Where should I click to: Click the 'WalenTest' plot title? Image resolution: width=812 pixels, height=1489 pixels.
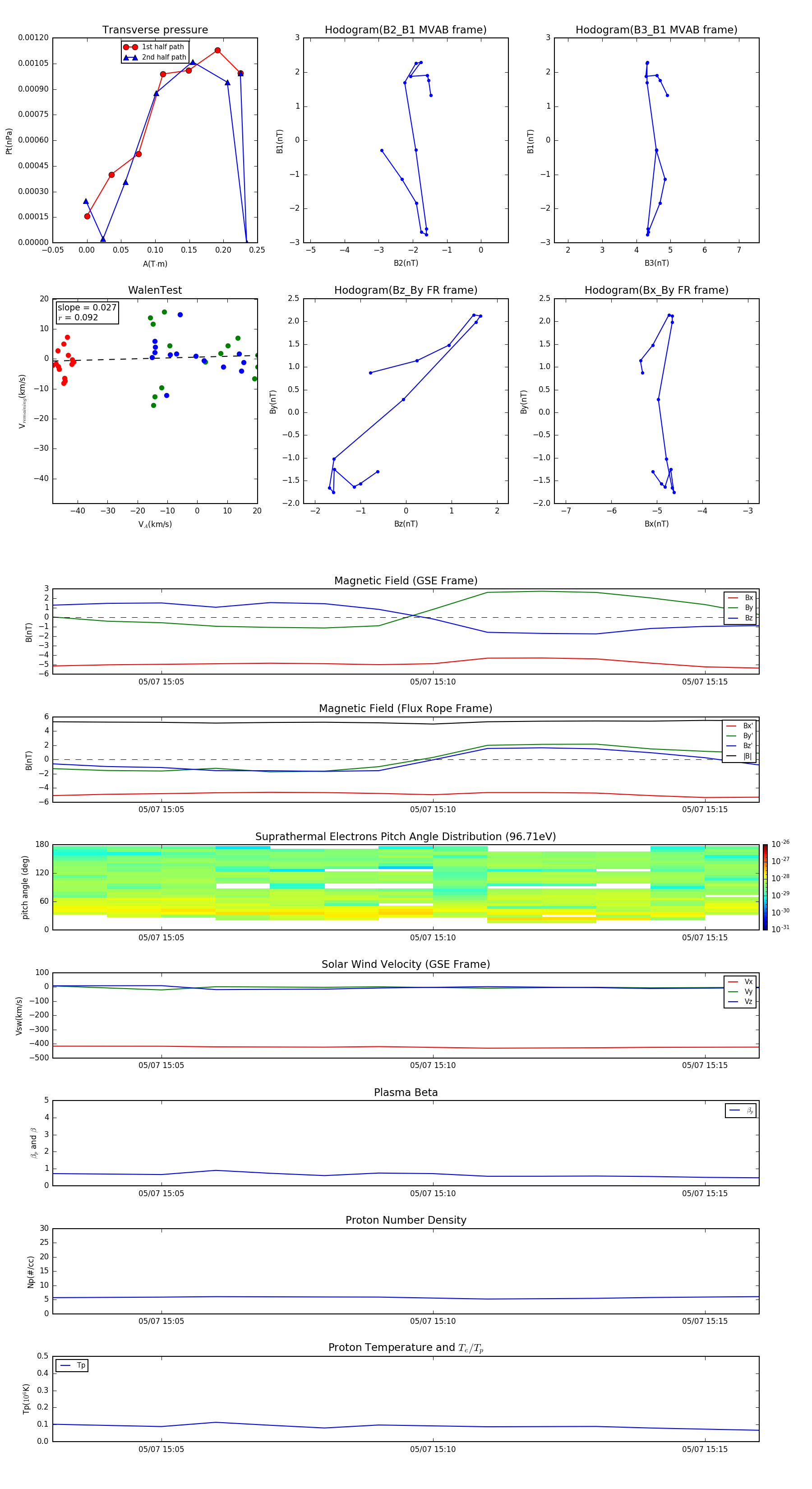pos(155,290)
